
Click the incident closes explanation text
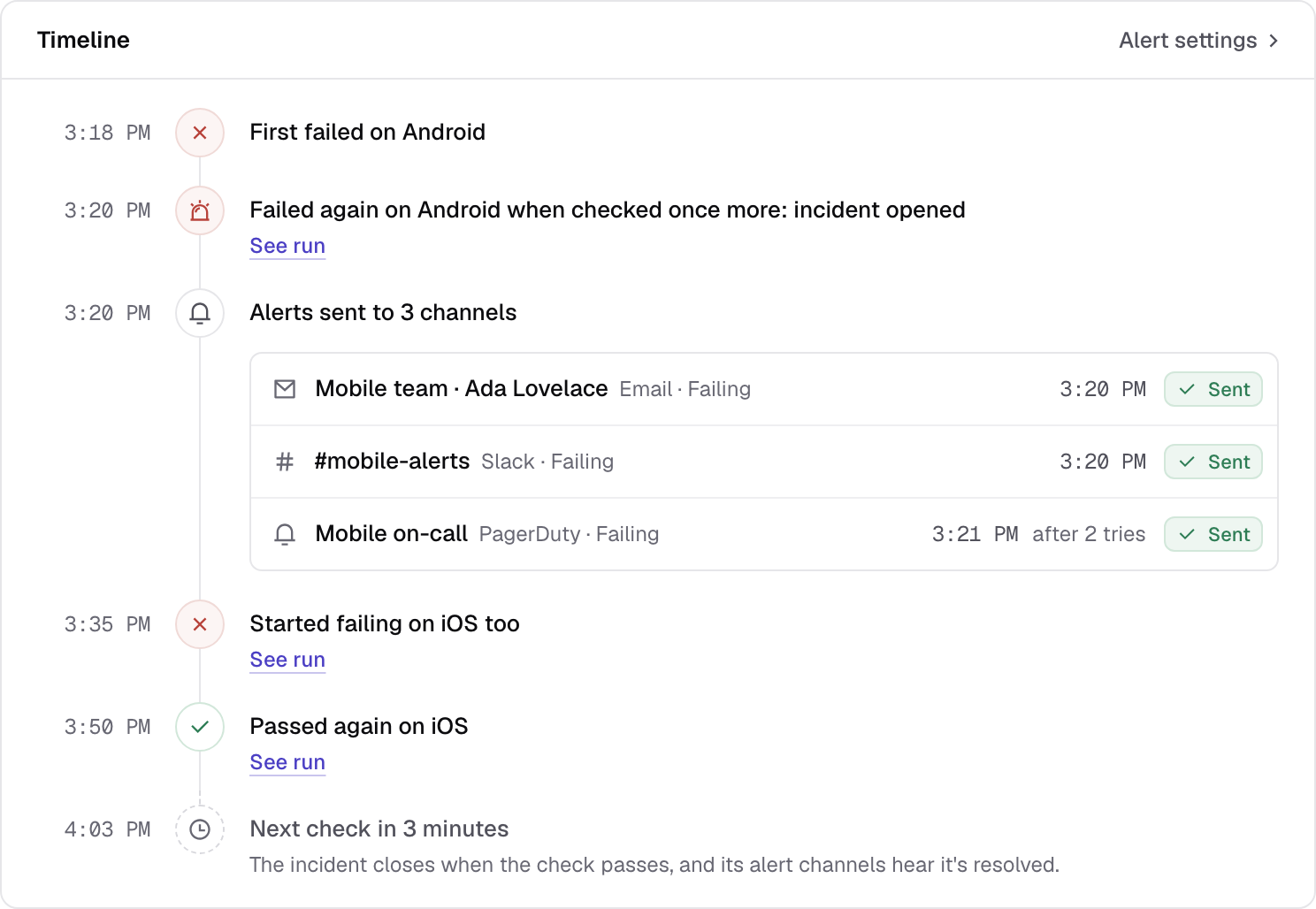pyautogui.click(x=654, y=865)
